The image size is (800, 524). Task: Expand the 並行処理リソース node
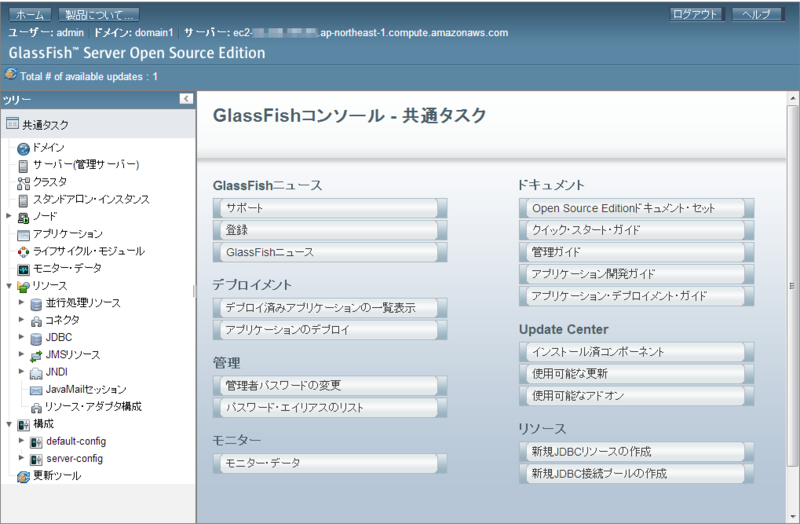[x=21, y=302]
